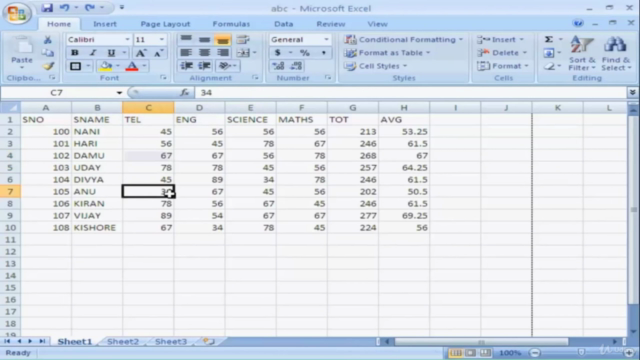
Task: Toggle Bold formatting
Action: (x=75, y=53)
